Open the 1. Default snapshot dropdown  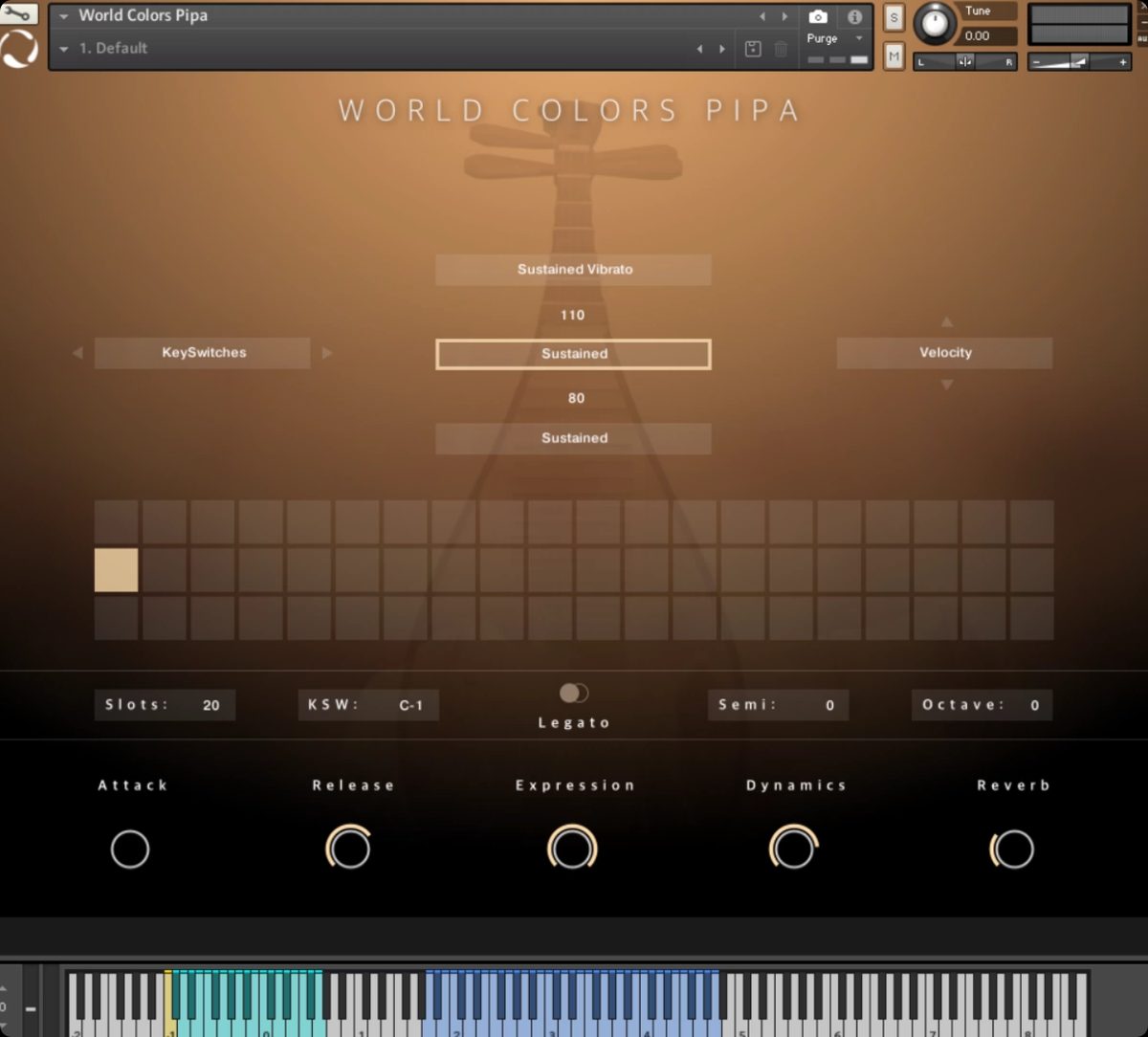coord(64,49)
